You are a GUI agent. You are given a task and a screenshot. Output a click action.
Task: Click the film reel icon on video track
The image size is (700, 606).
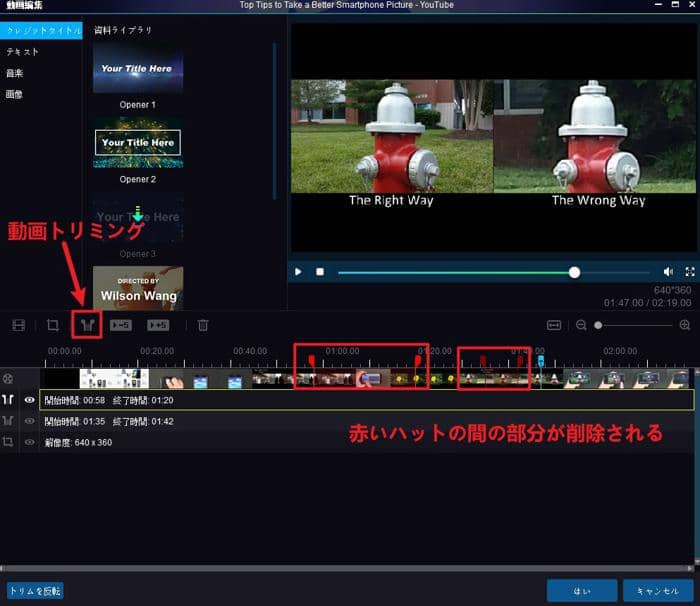[x=8, y=379]
